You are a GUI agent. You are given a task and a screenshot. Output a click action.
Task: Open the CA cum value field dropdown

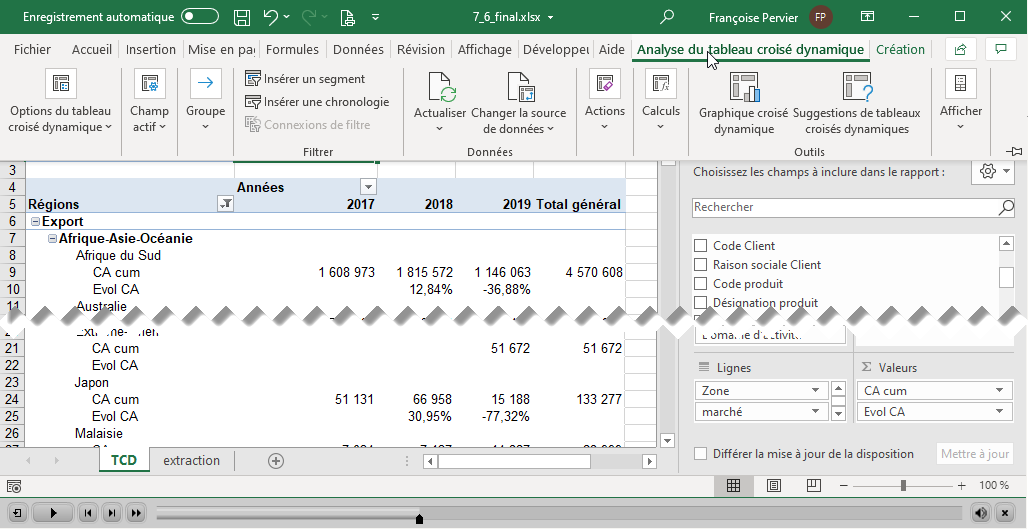(x=997, y=391)
